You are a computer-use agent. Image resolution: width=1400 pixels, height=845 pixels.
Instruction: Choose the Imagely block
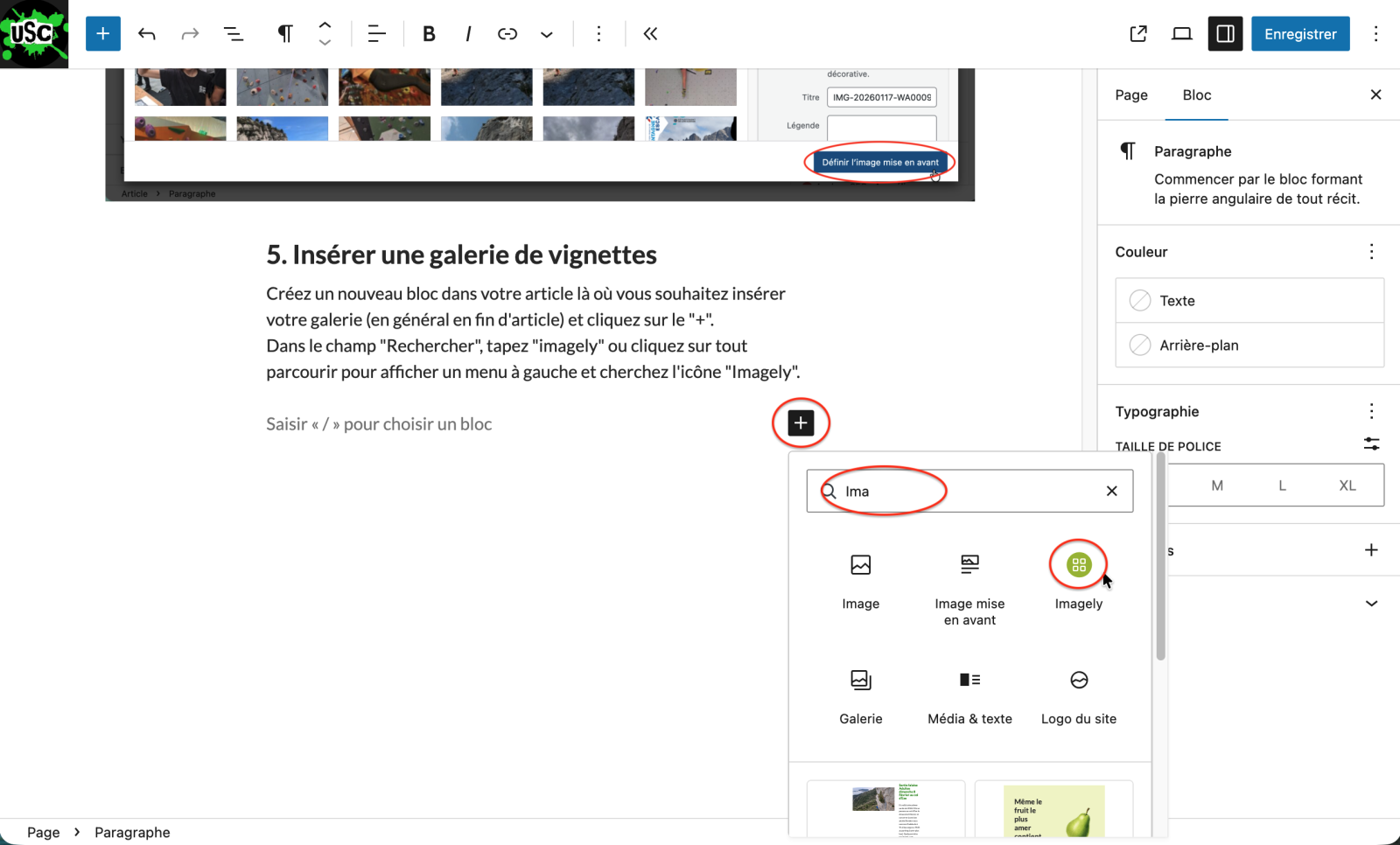click(1078, 577)
